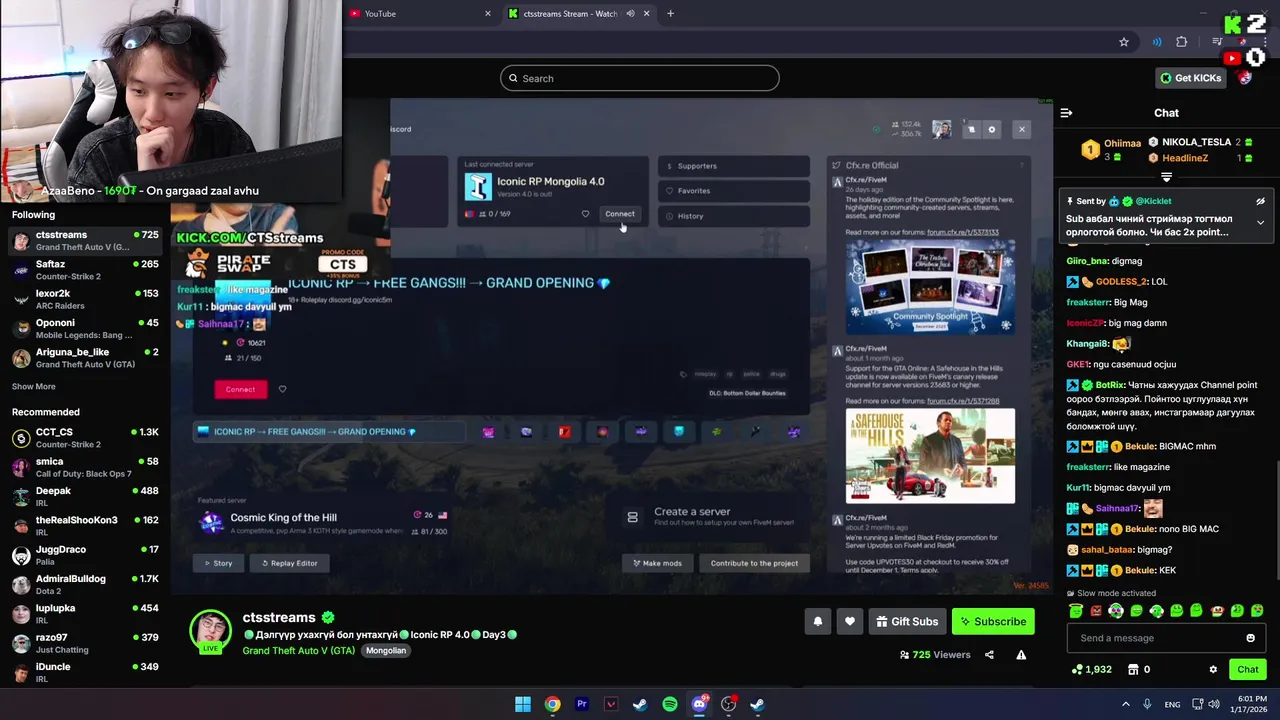Send message with the green Chat button
This screenshot has height=720, width=1280.
[x=1248, y=670]
